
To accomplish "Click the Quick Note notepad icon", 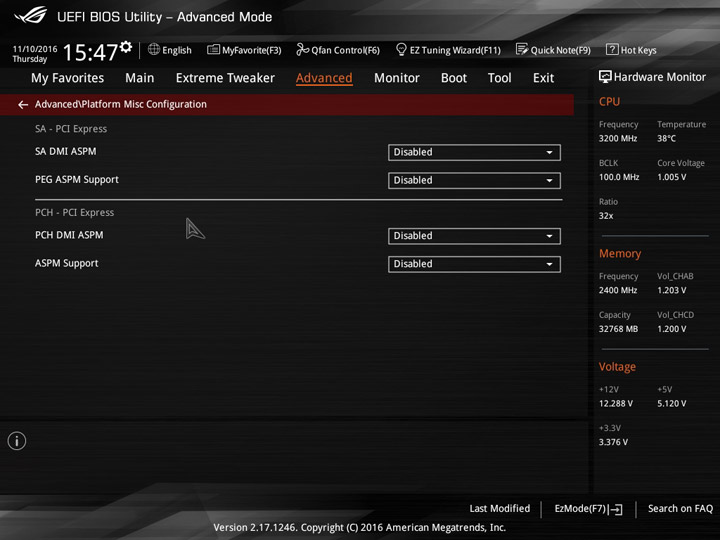I will pos(522,49).
